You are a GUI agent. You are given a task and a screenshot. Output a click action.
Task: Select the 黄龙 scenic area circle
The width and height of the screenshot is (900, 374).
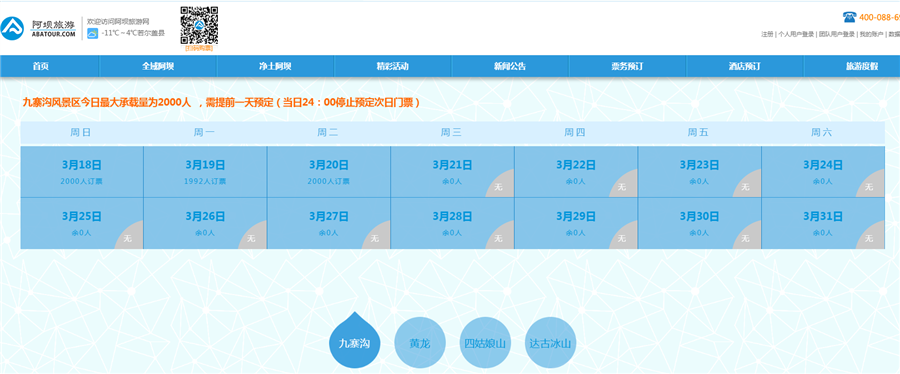click(x=420, y=343)
